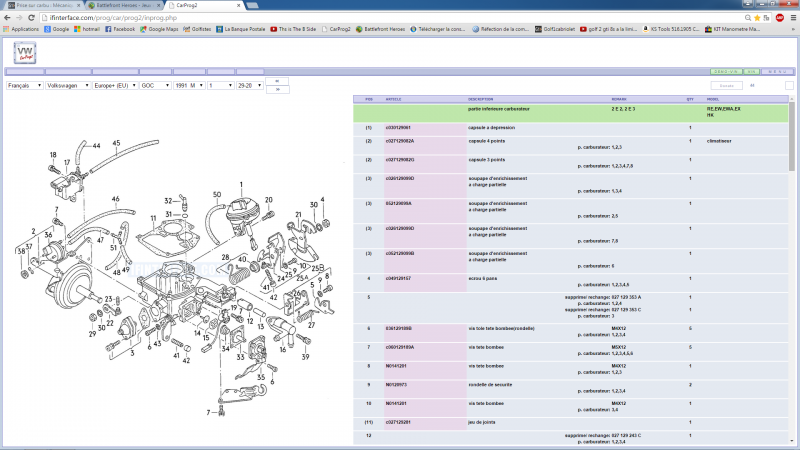Select the 'capsule a depression' row
The image size is (800, 450).
570,128
